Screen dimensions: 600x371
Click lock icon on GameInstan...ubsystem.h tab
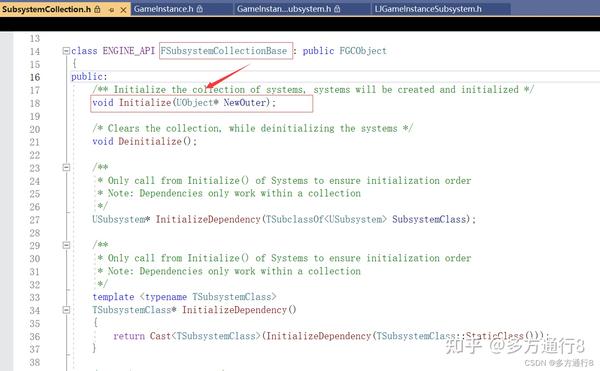click(337, 9)
